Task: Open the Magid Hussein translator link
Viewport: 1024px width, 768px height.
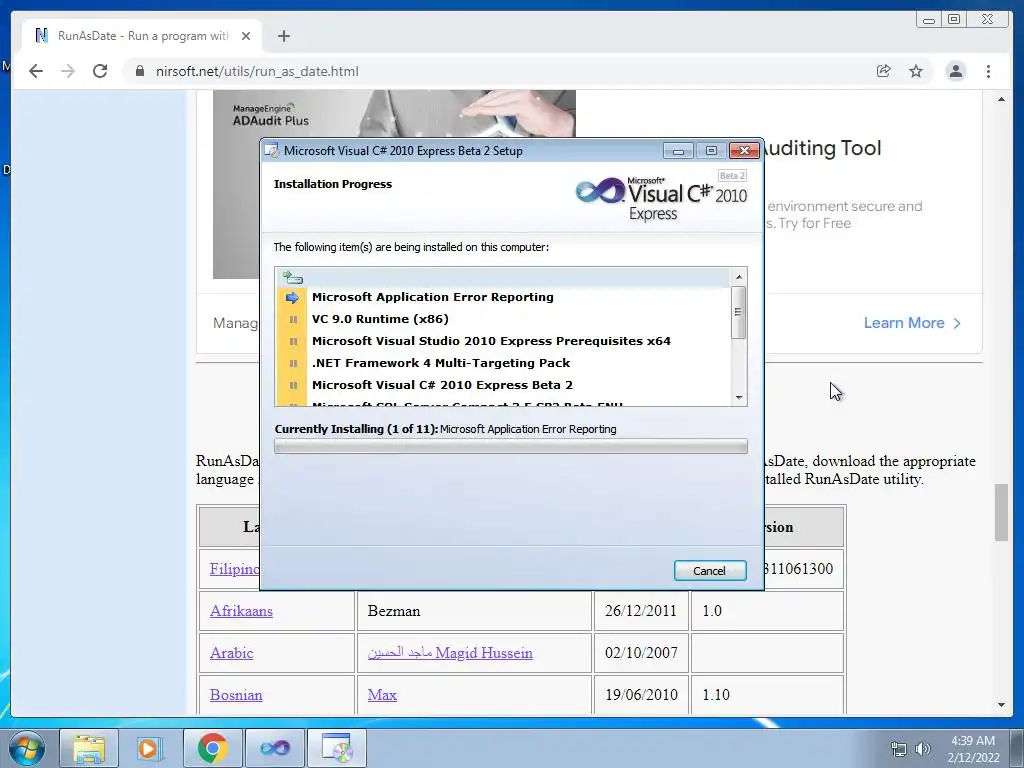Action: [450, 653]
